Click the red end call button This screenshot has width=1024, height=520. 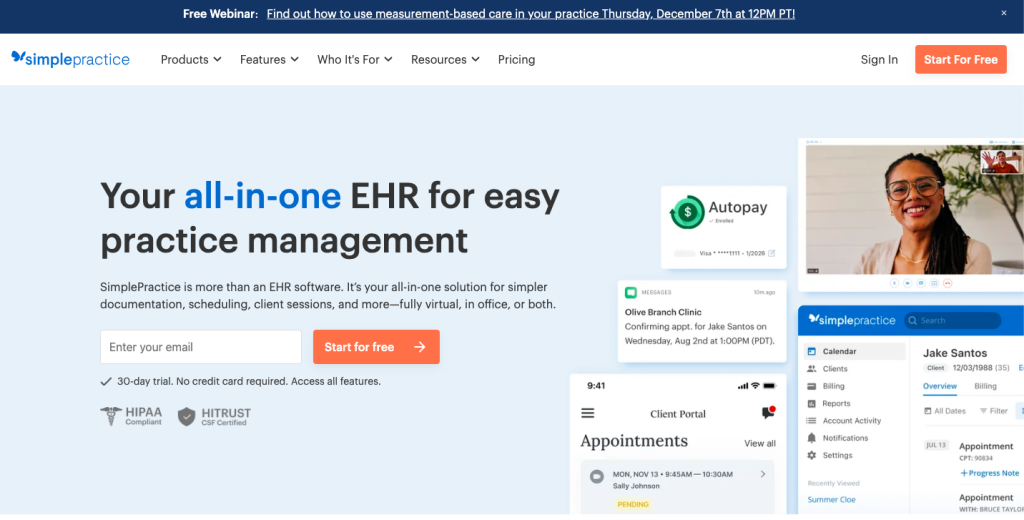click(948, 283)
